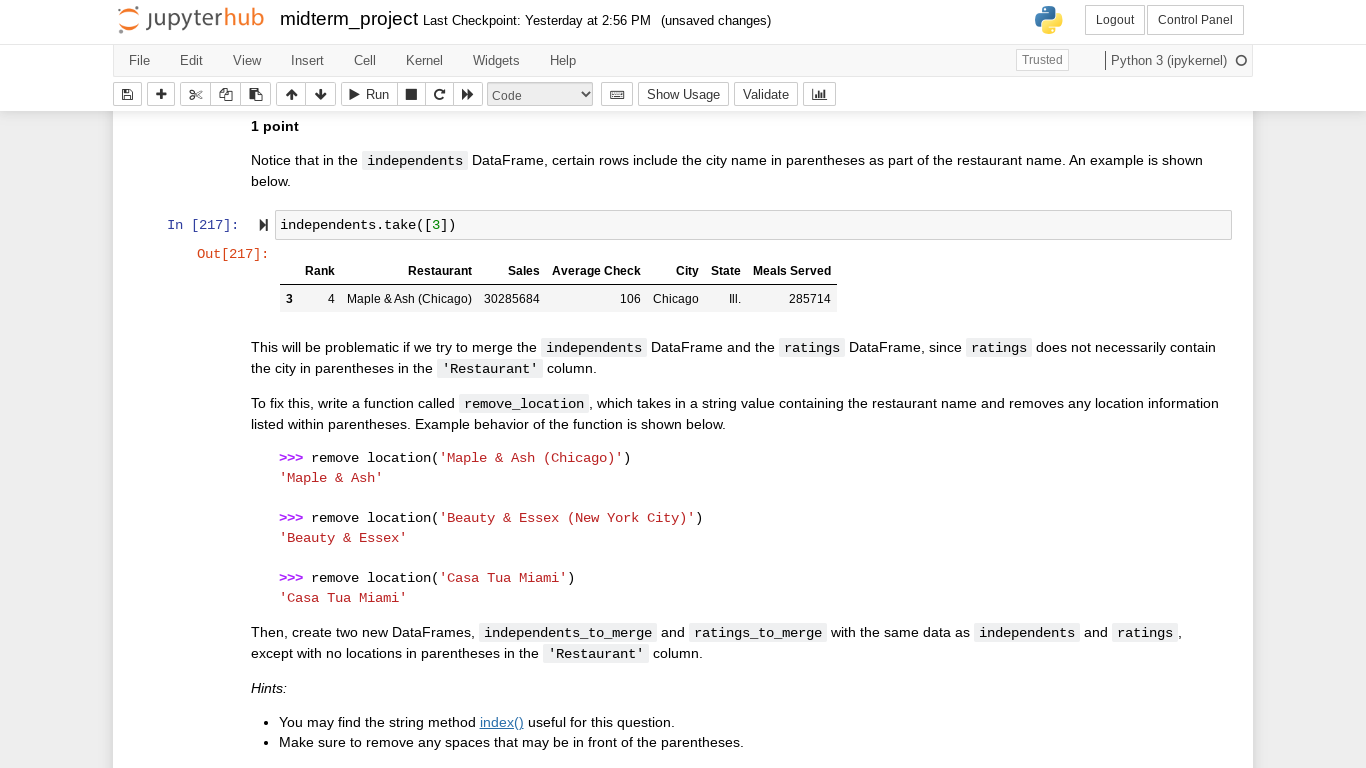Click the Show Usage button

tap(683, 94)
